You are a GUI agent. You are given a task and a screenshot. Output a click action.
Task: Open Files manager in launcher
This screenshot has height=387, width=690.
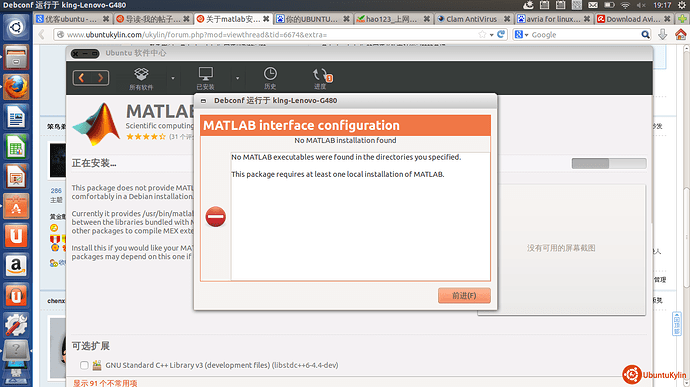click(x=16, y=57)
